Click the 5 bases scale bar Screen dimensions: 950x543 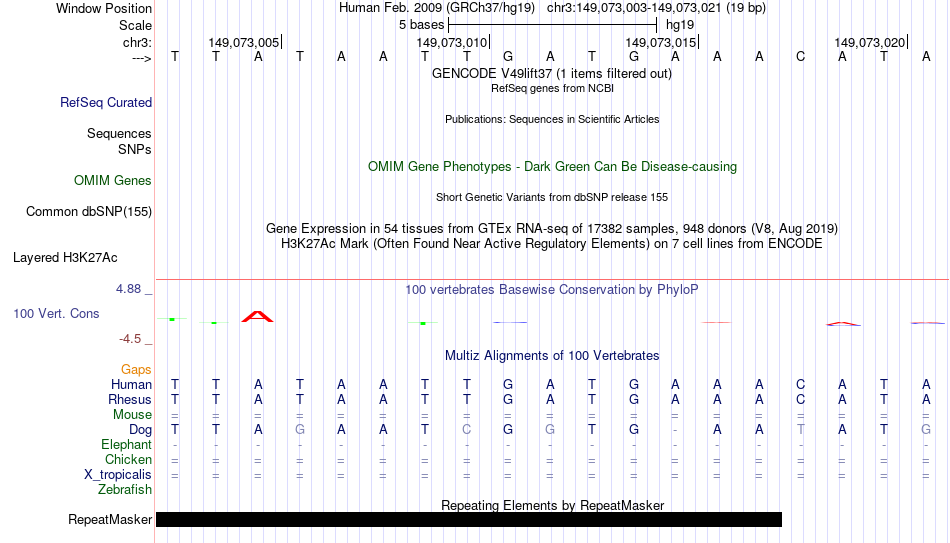553,25
